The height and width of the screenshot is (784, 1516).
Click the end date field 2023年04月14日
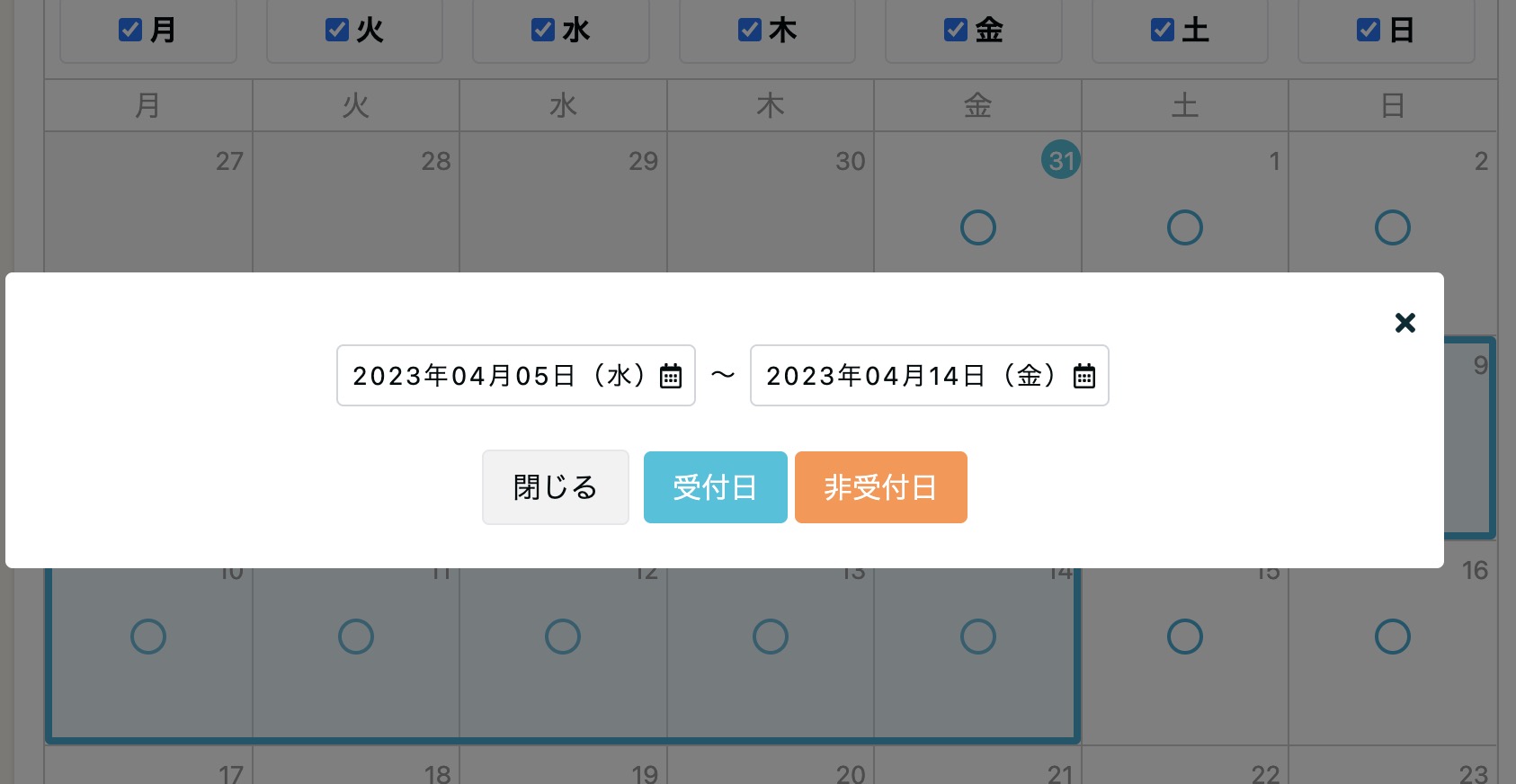point(930,376)
